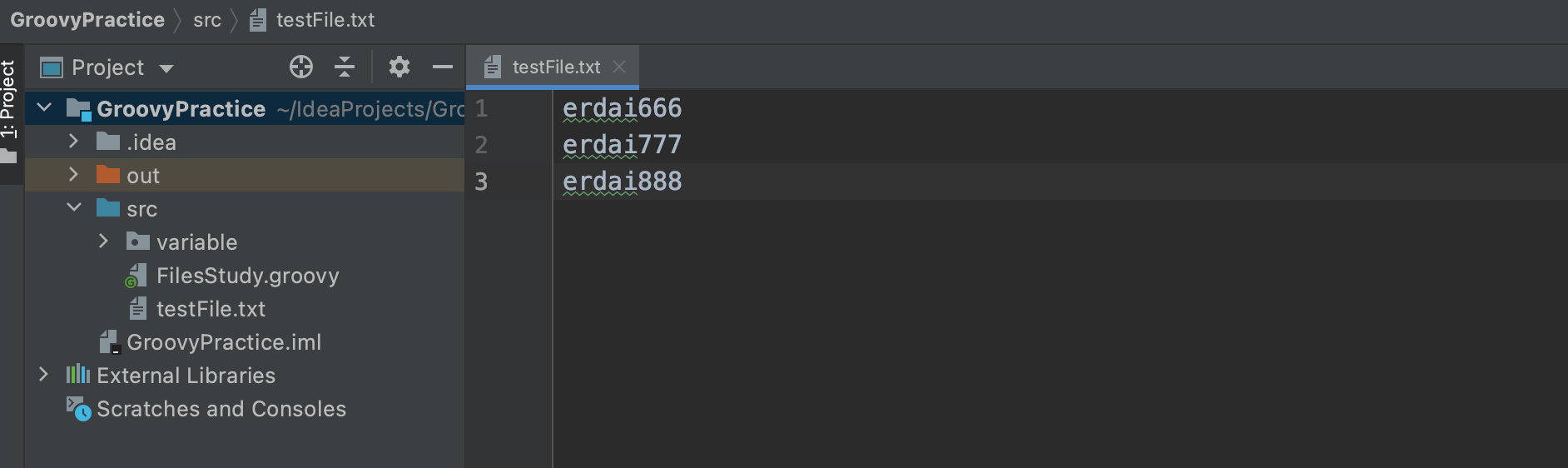Hide the Project panel with minus icon
The width and height of the screenshot is (1568, 468).
443,67
